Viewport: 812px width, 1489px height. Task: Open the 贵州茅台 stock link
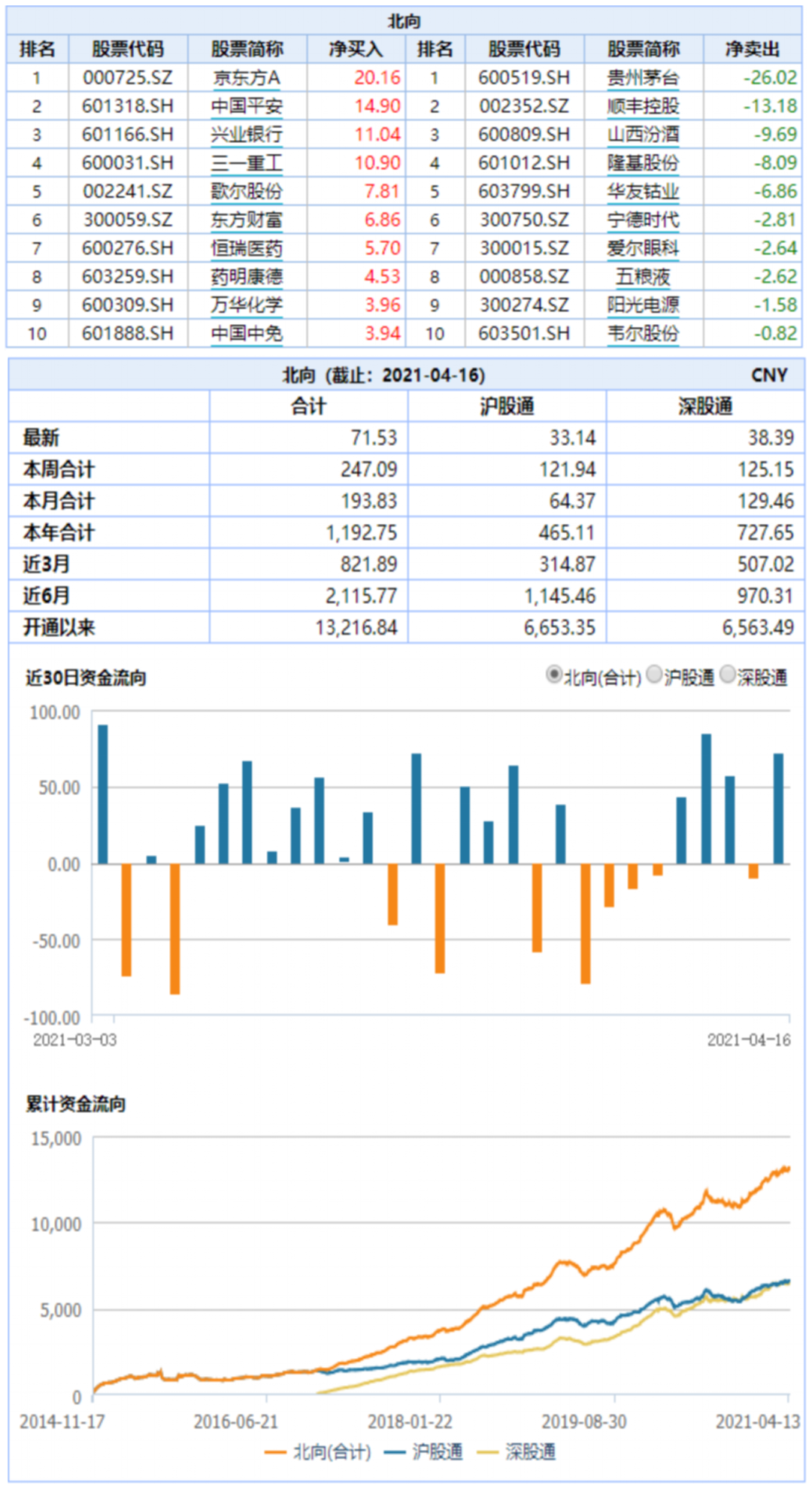pos(644,78)
